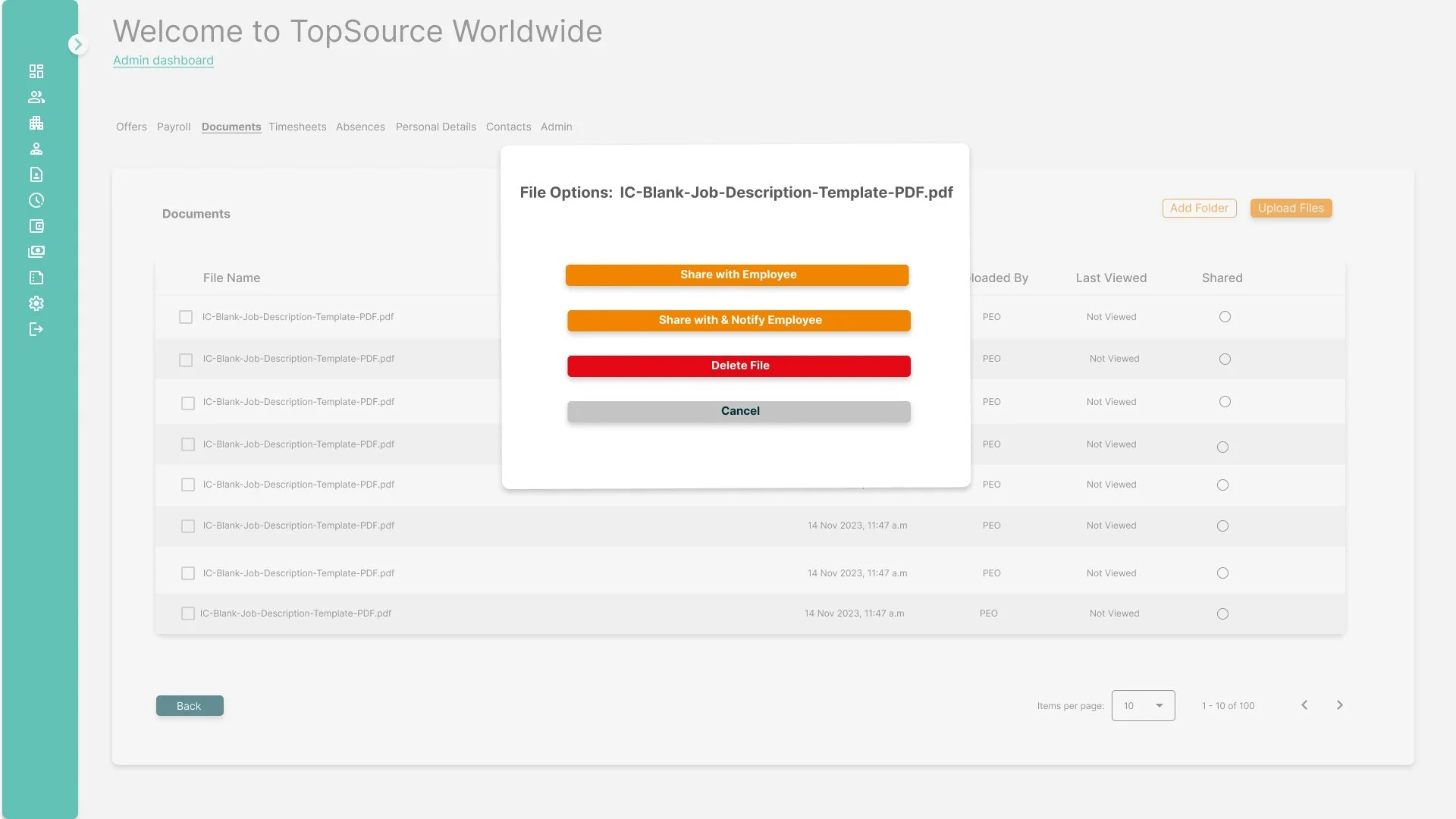
Task: Go to next page with right chevron
Action: pos(1339,705)
